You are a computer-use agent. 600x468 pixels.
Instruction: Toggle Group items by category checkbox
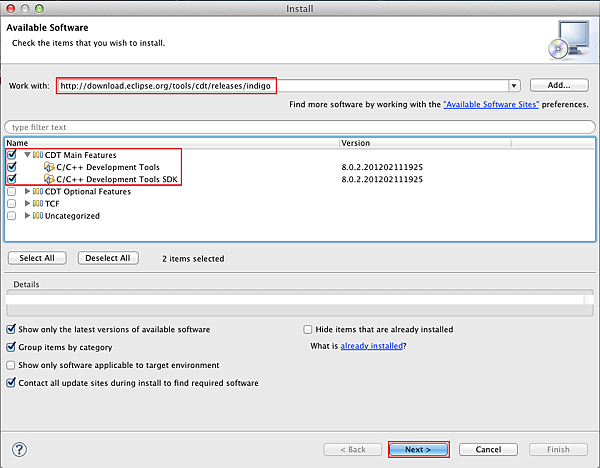click(x=11, y=347)
